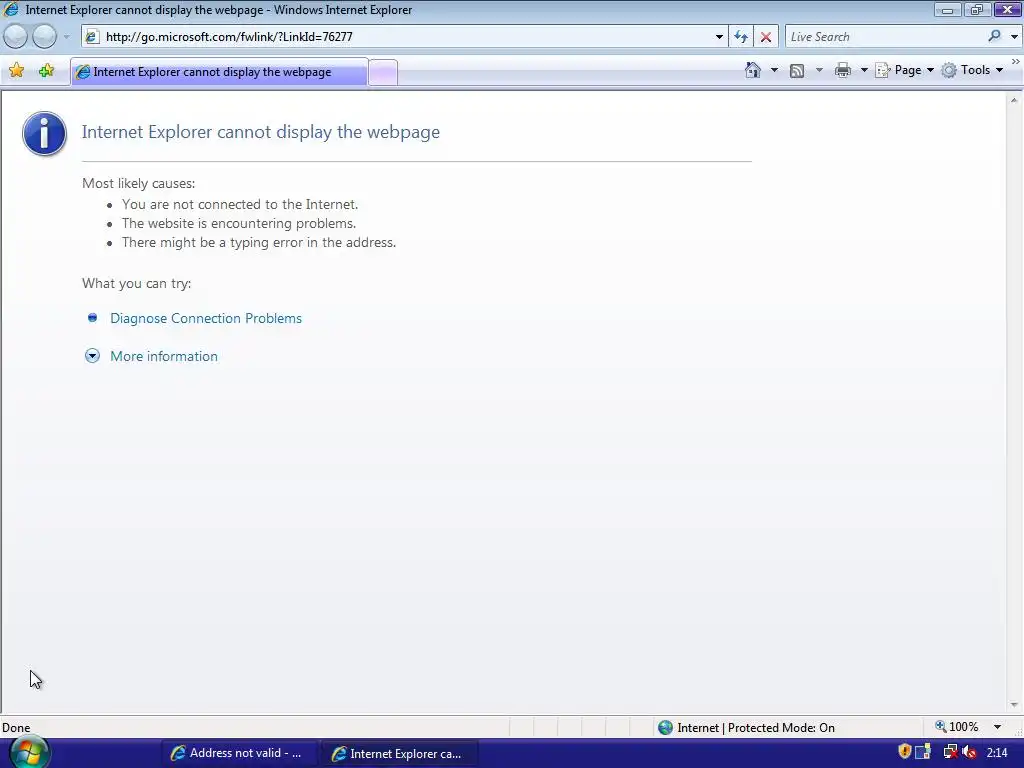
Task: Click the Add to Favorites icon
Action: [46, 70]
